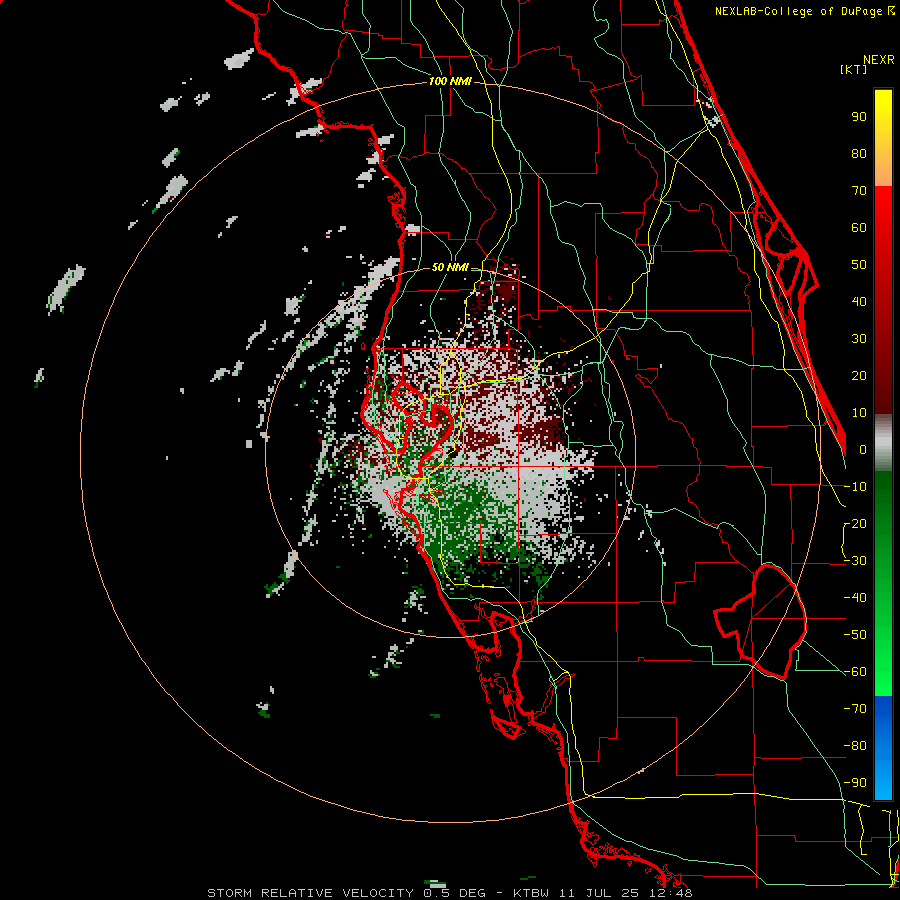Click the -70 value on the velocity scale
The width and height of the screenshot is (900, 900).
pyautogui.click(x=855, y=709)
